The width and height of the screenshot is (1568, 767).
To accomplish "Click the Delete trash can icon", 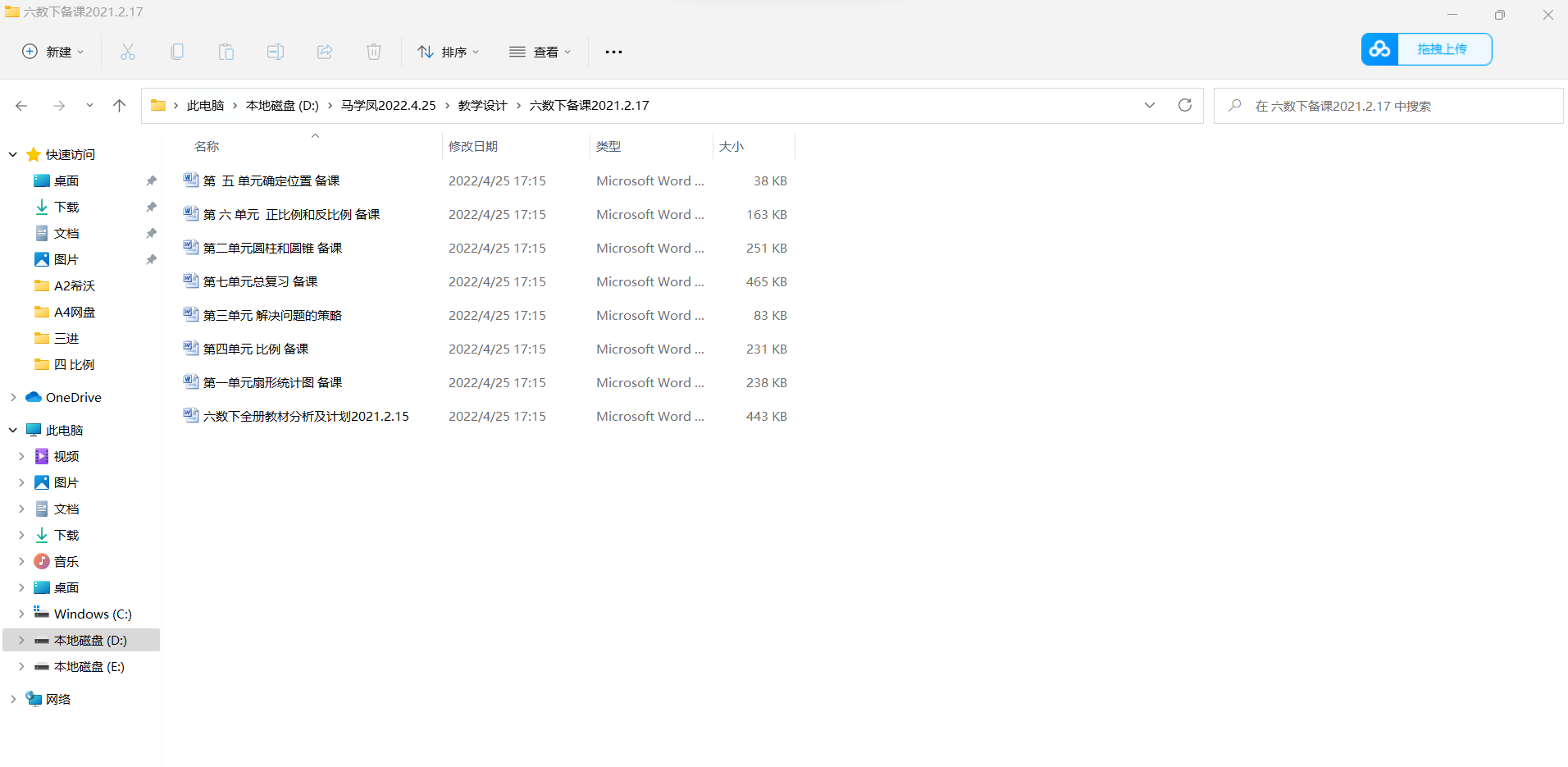I will click(374, 52).
